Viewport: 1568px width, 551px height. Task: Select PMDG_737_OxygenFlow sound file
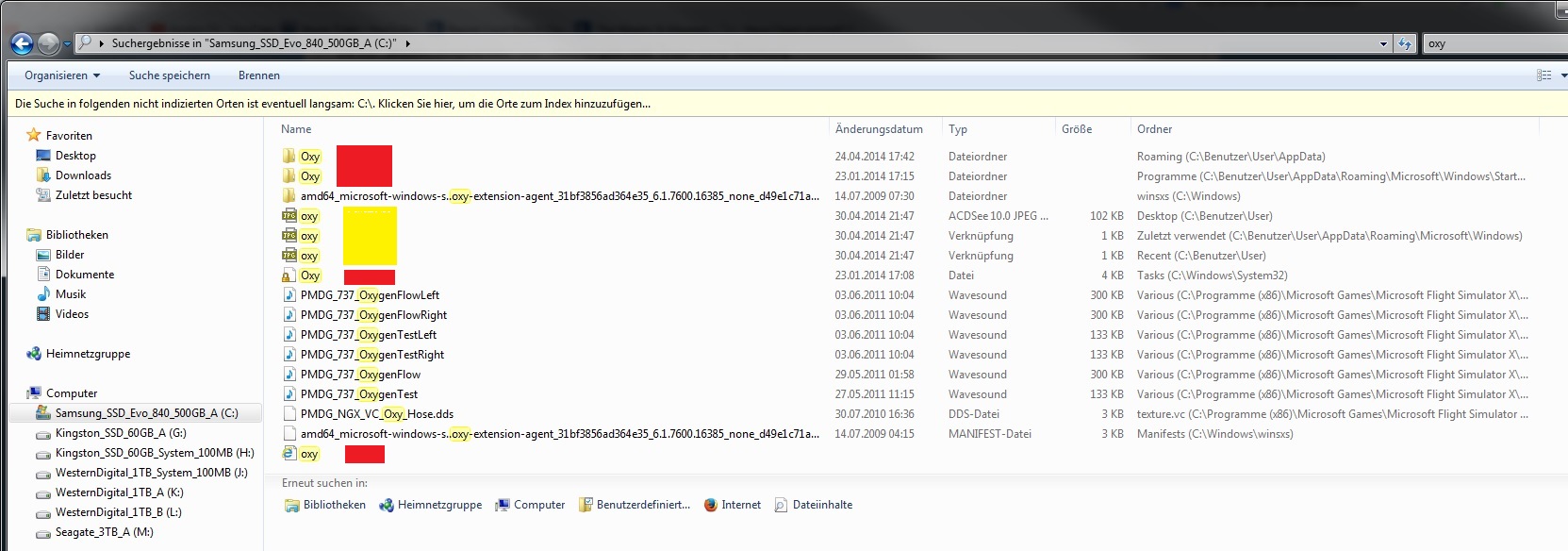(x=360, y=375)
